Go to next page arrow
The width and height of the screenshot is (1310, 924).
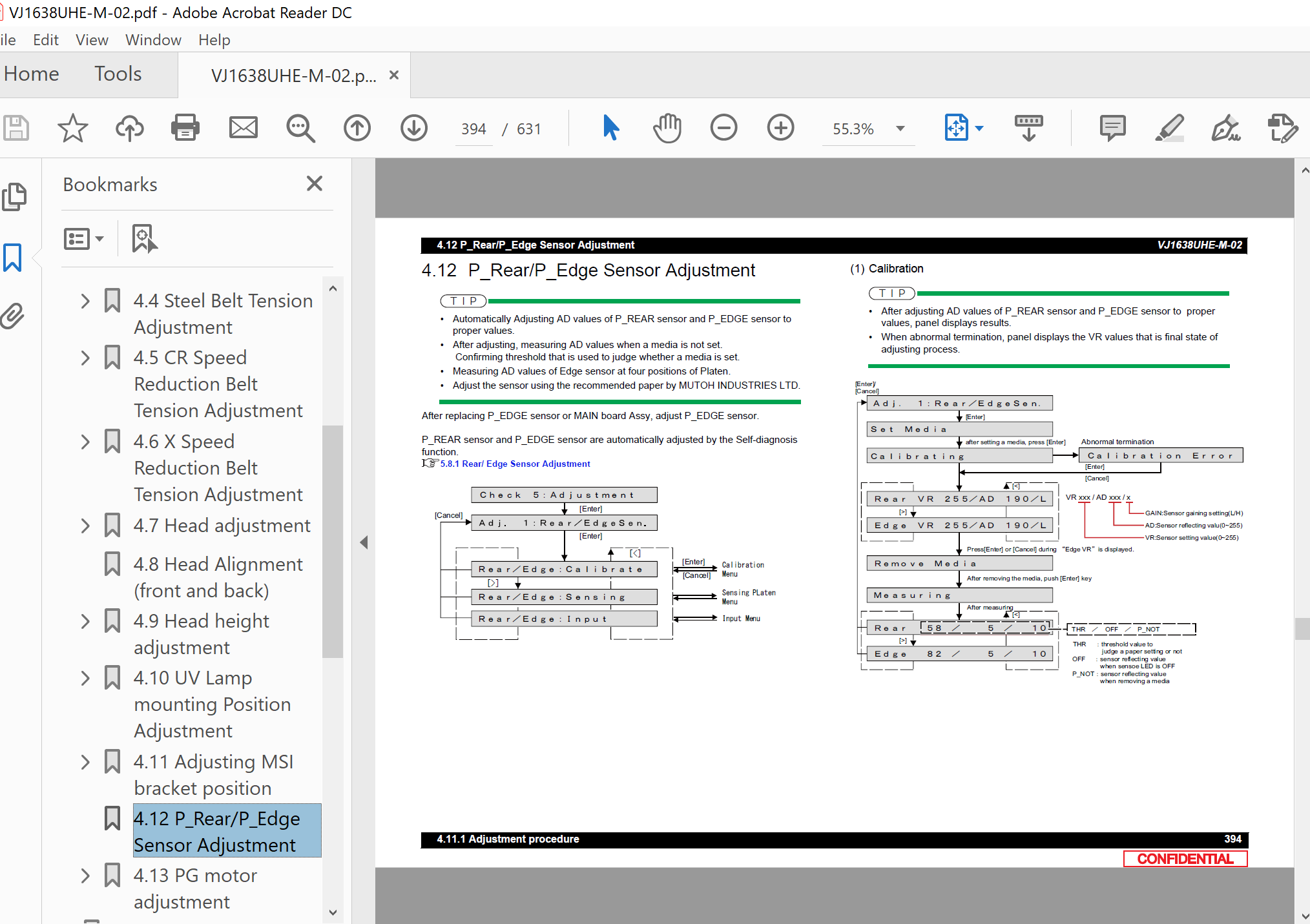414,128
